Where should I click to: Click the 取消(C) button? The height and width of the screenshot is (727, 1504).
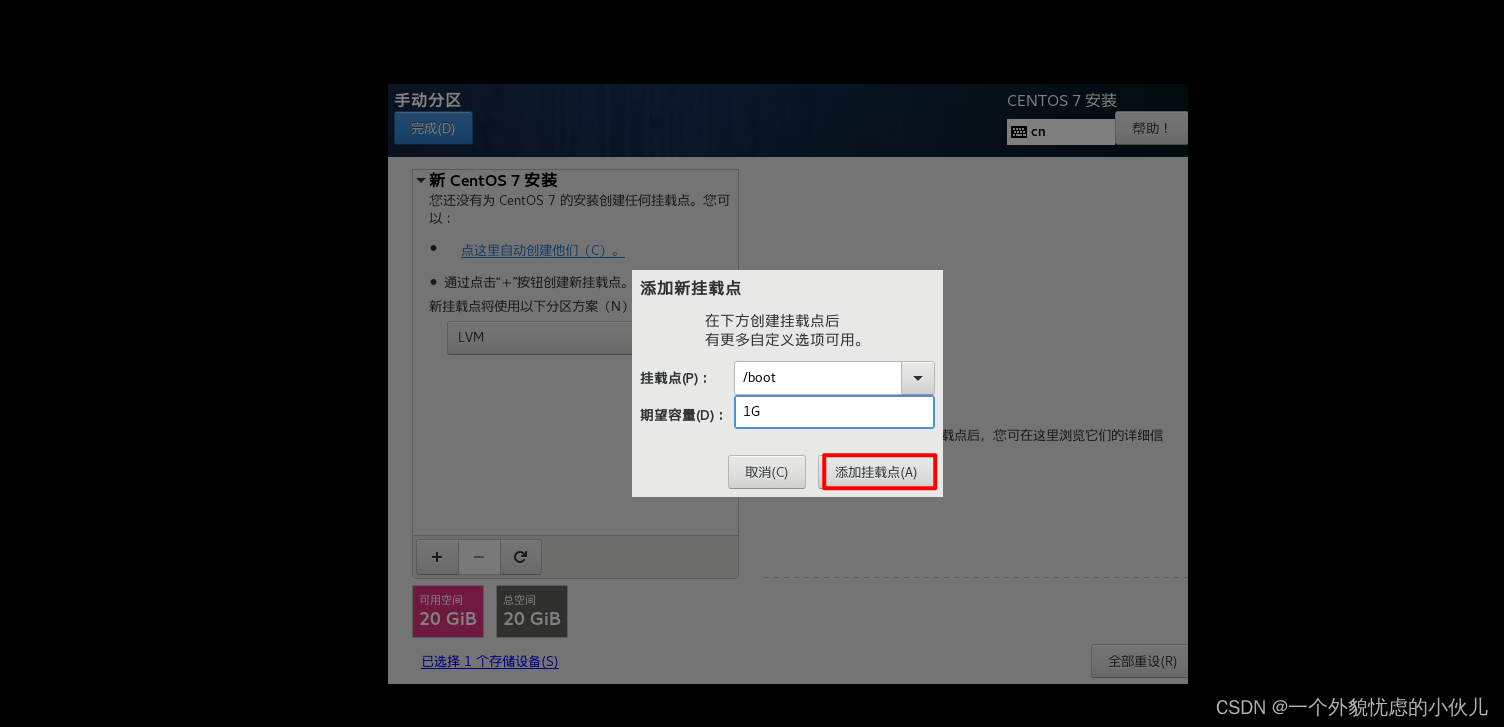767,472
